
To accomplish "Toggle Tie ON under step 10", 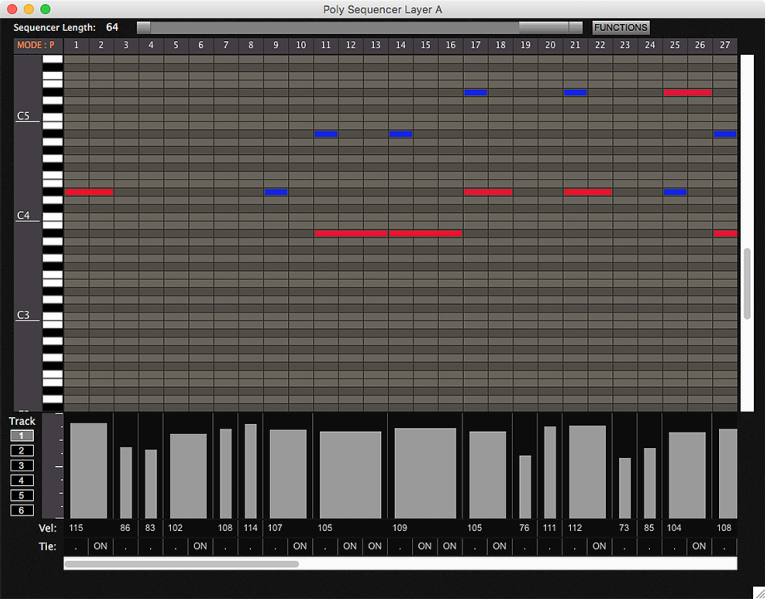I will pos(300,547).
